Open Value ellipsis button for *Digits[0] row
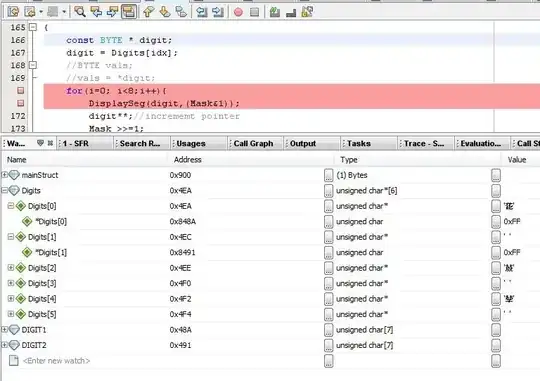540x381 pixels. (496, 222)
